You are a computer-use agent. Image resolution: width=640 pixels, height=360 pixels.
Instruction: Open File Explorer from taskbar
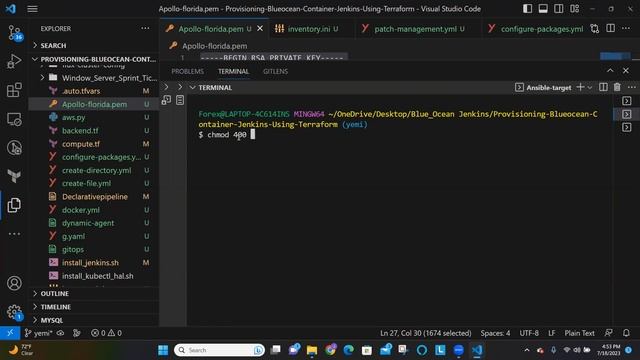click(312, 350)
